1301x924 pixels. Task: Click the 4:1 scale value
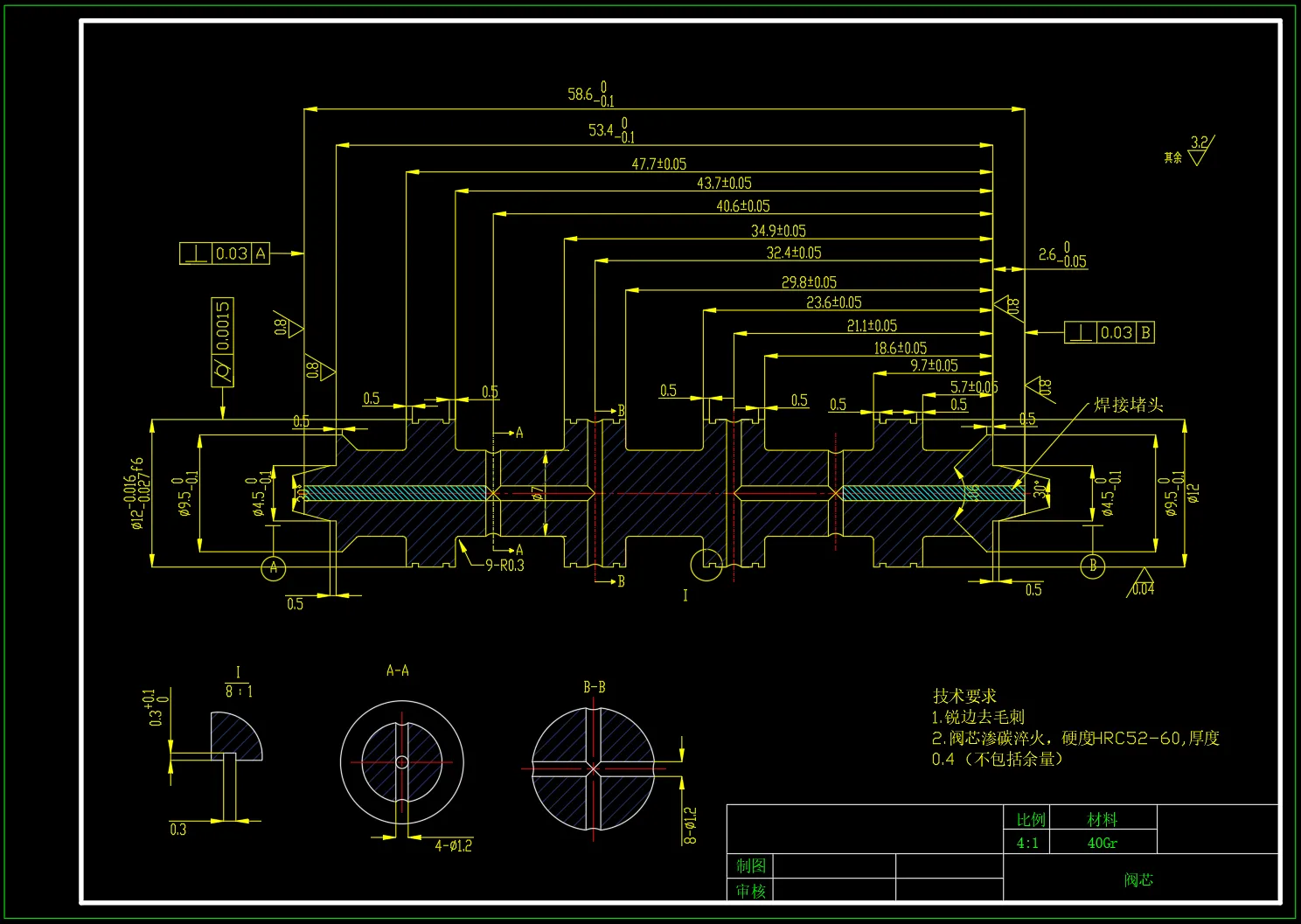point(1027,843)
